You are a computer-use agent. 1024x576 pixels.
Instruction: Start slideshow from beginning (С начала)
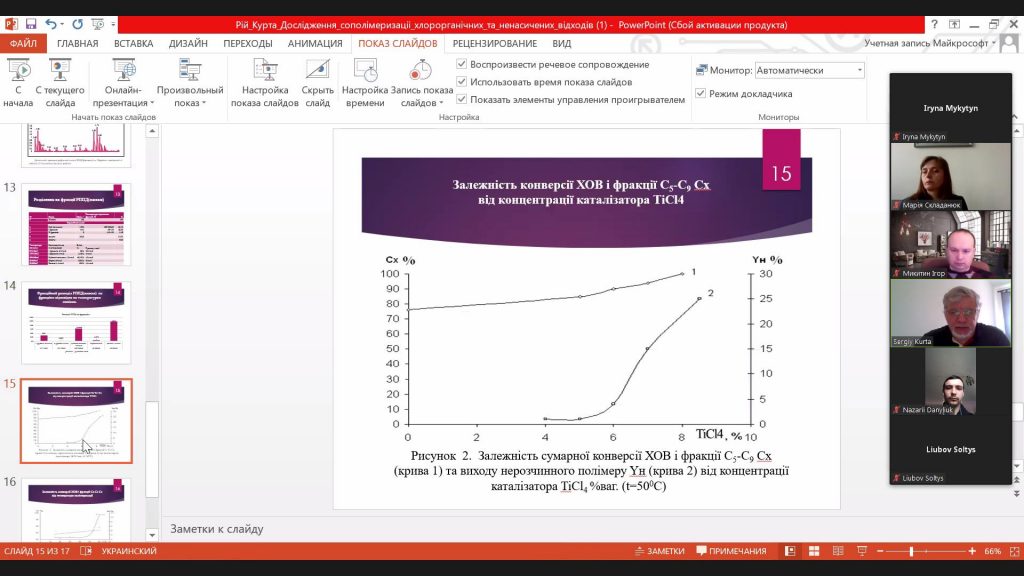pos(18,83)
